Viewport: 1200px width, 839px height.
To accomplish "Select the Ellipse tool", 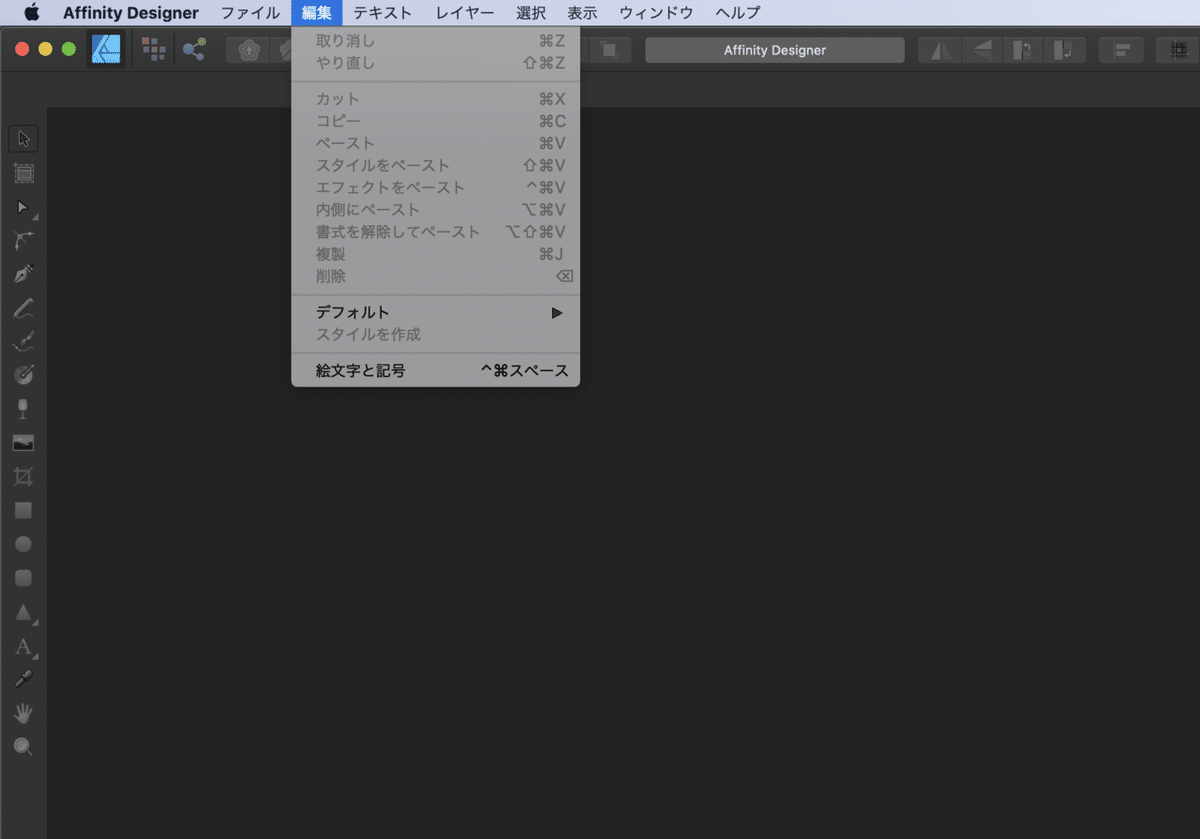I will [23, 544].
